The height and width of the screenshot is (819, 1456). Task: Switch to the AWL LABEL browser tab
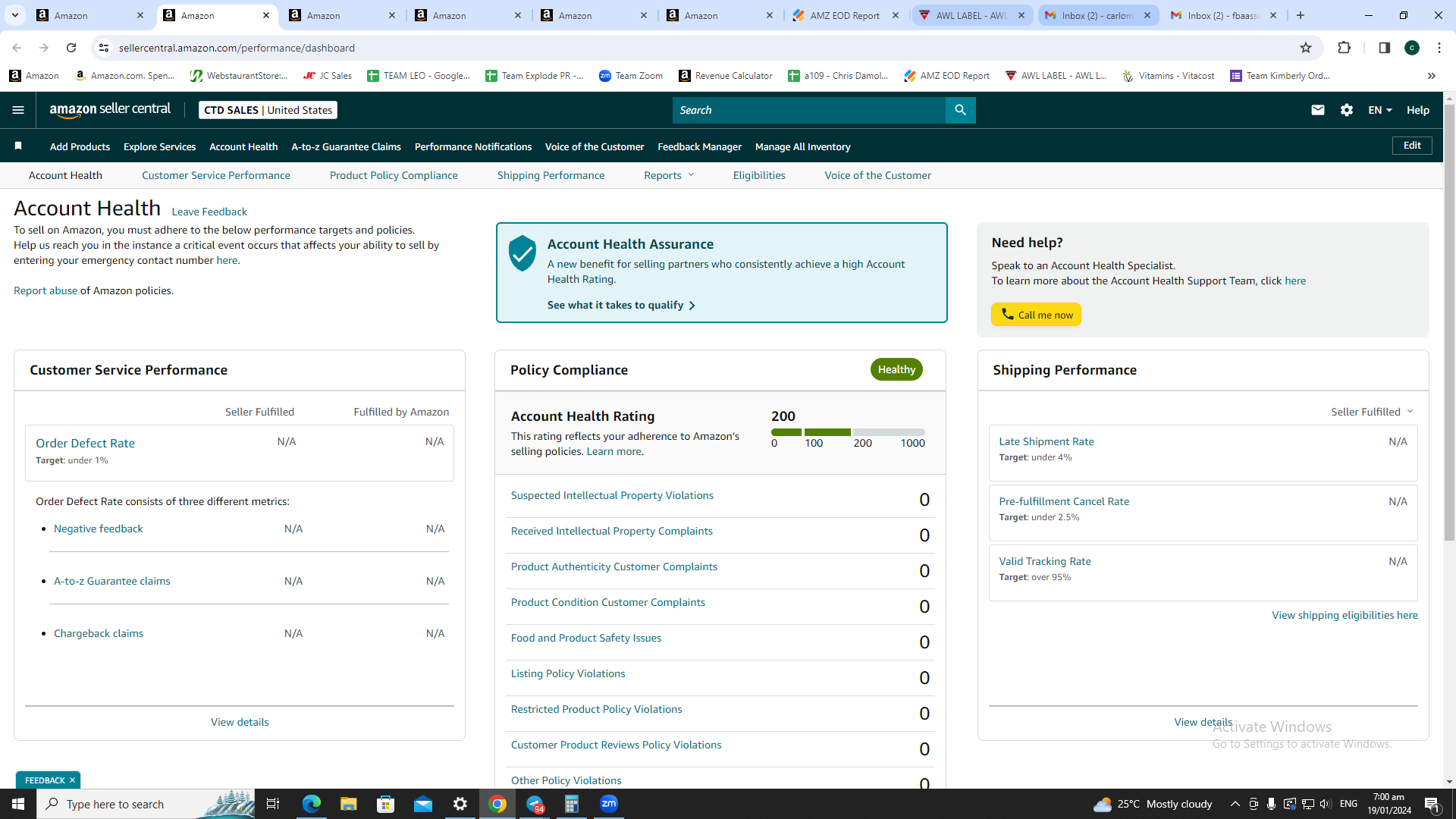coord(972,15)
